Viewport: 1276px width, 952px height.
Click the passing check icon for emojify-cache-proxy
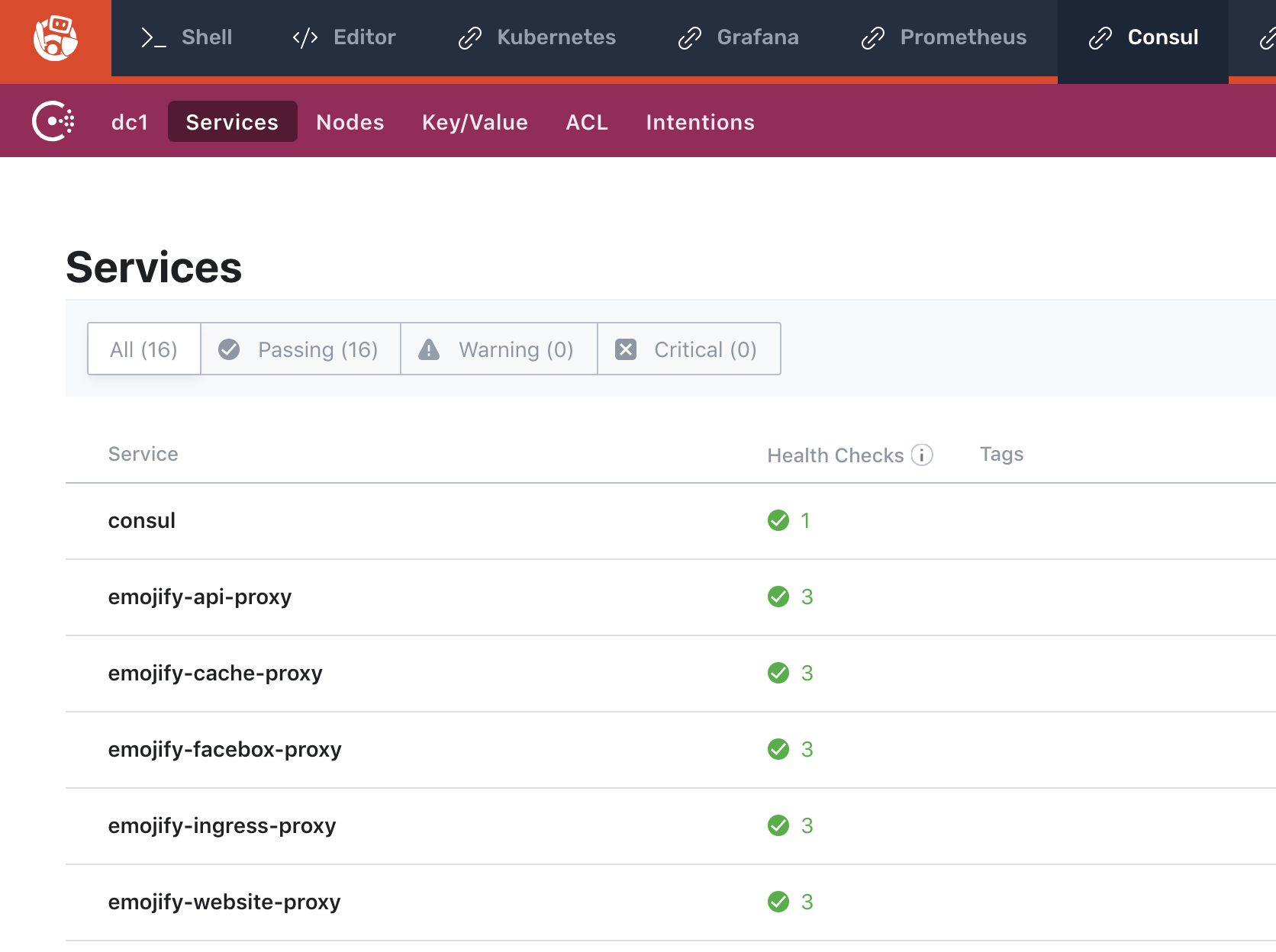point(778,673)
